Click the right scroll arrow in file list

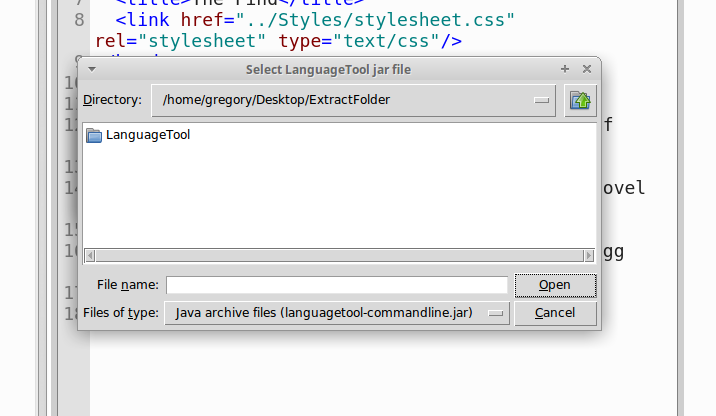click(x=589, y=256)
